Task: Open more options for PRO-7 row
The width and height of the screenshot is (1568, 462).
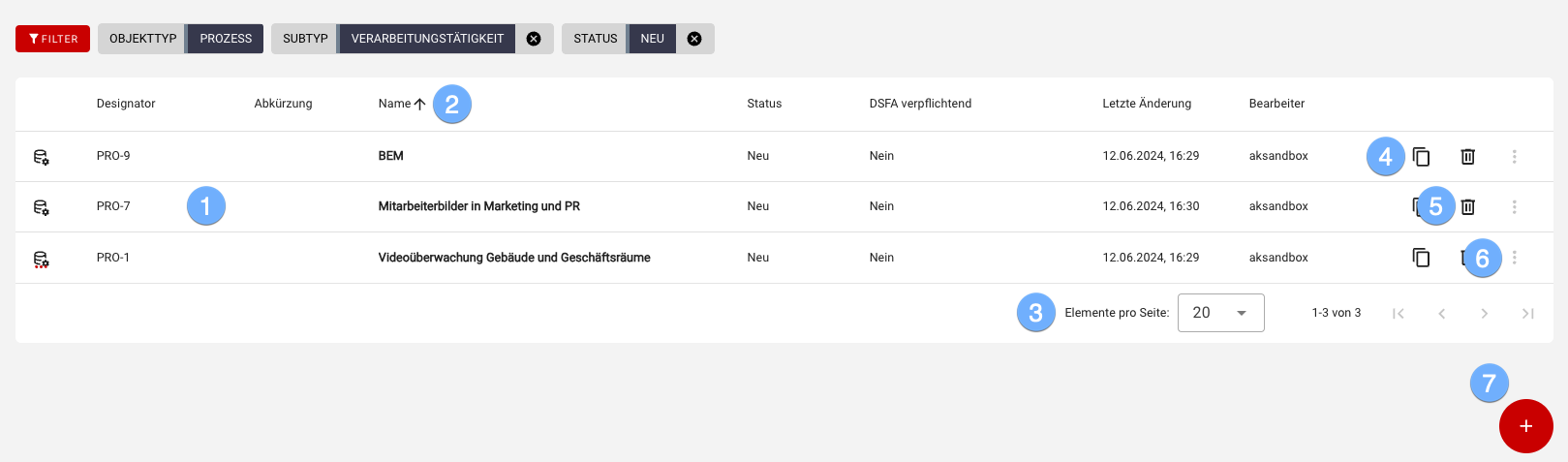Action: pos(1514,206)
